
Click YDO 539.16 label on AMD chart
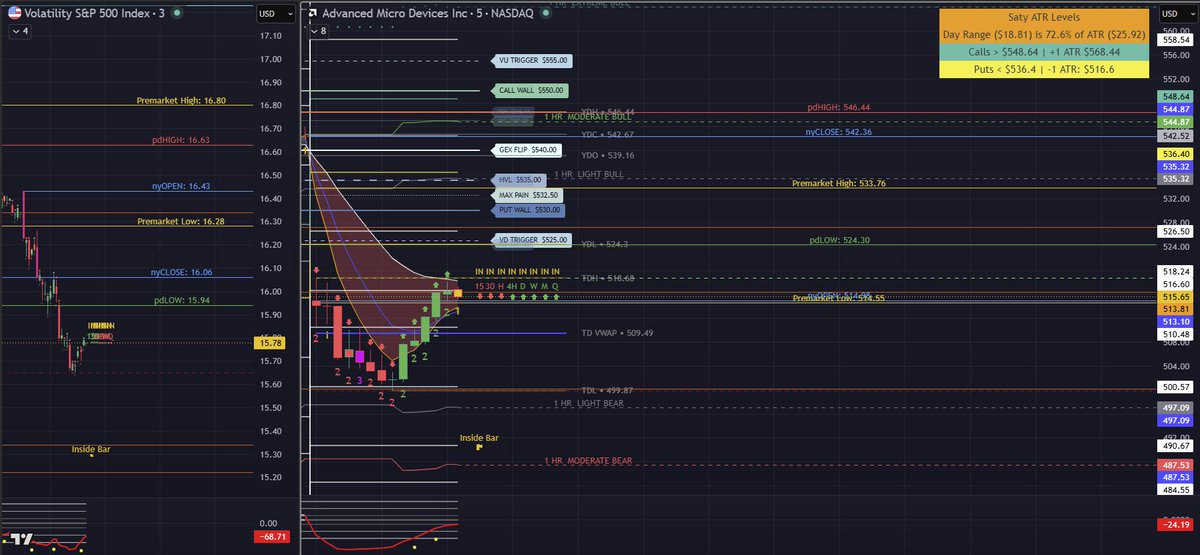pyautogui.click(x=607, y=155)
